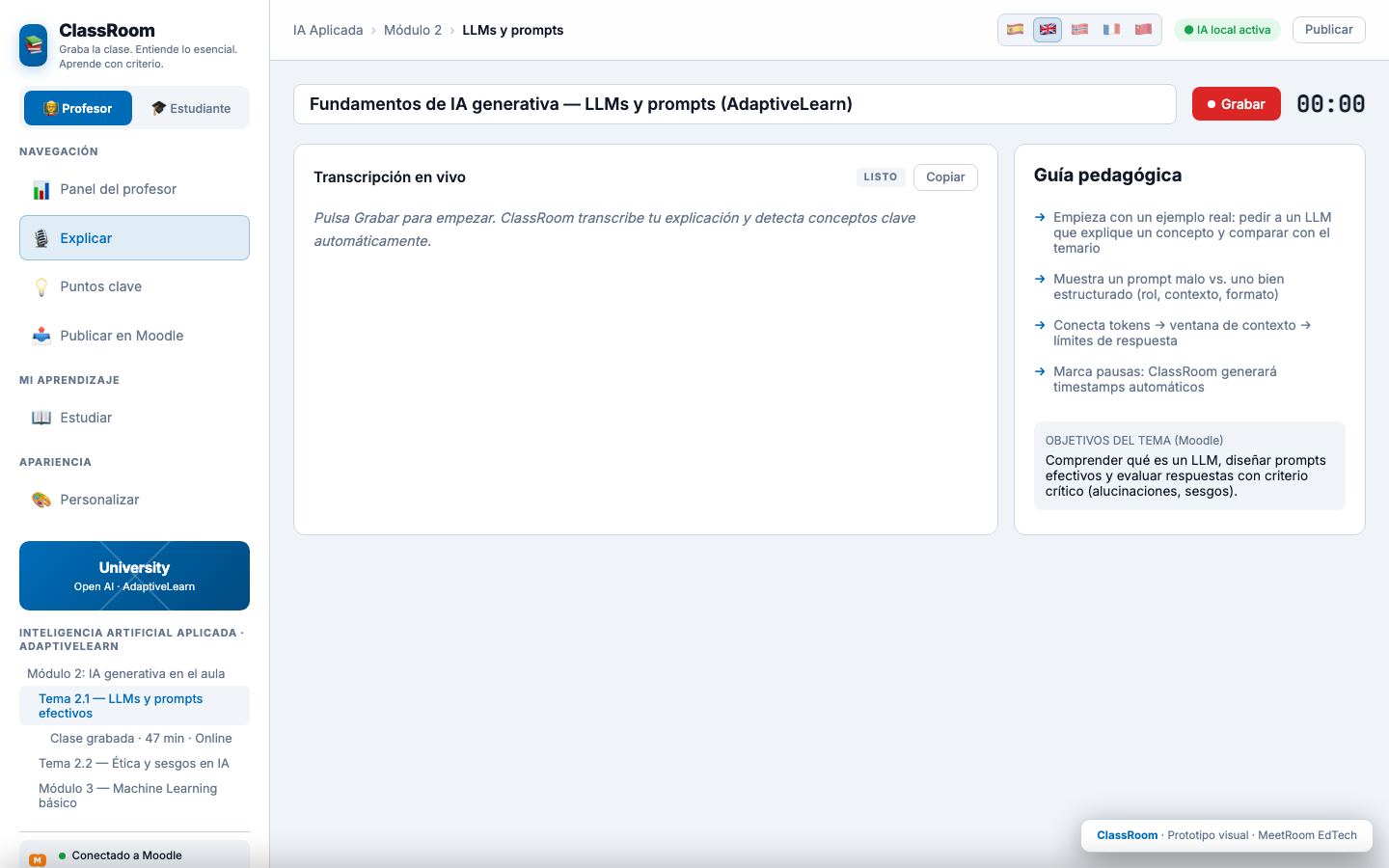Click the Publicar button in the header

point(1328,30)
